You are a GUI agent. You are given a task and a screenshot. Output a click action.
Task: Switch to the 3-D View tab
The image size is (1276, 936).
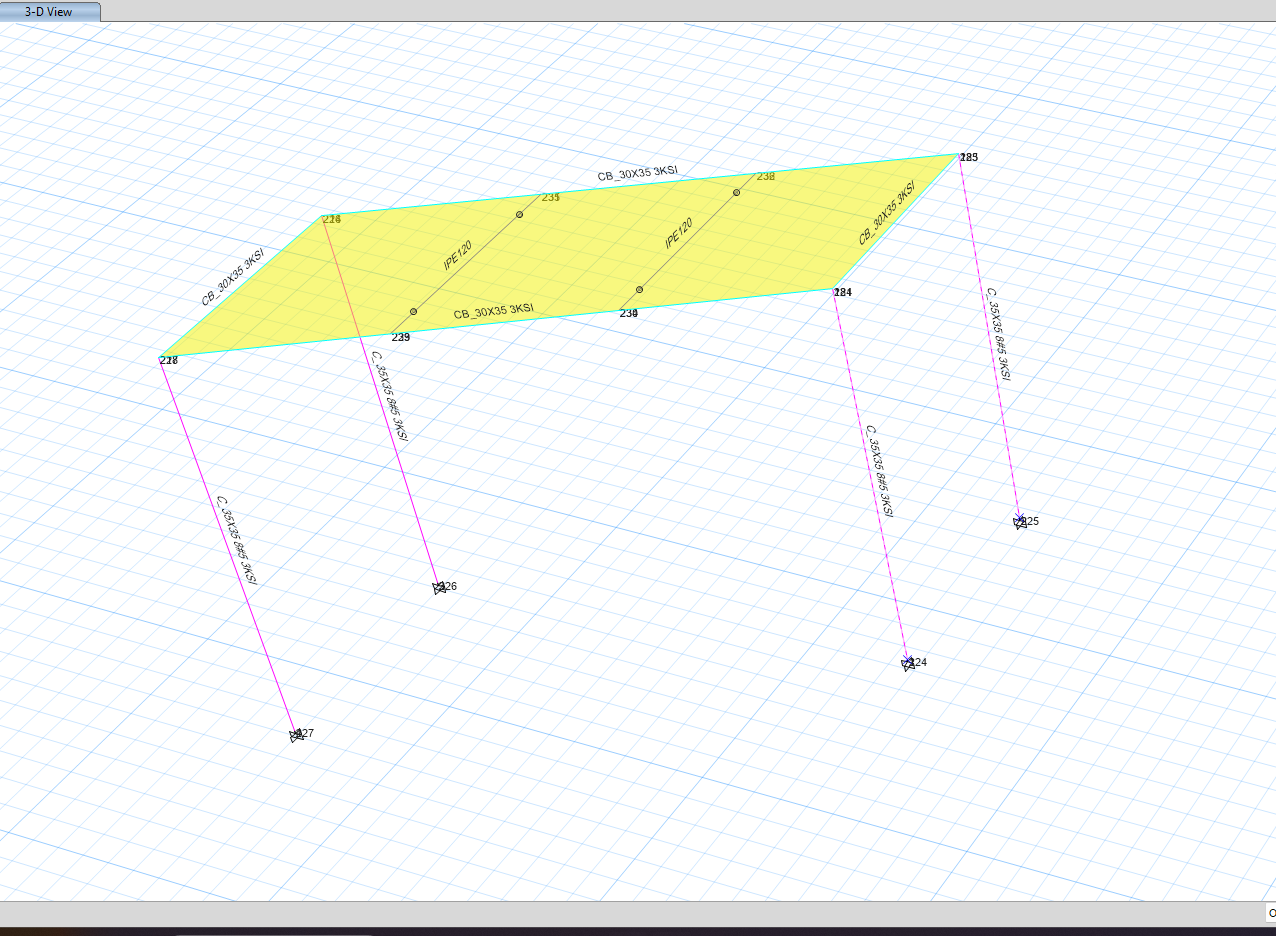tap(49, 12)
